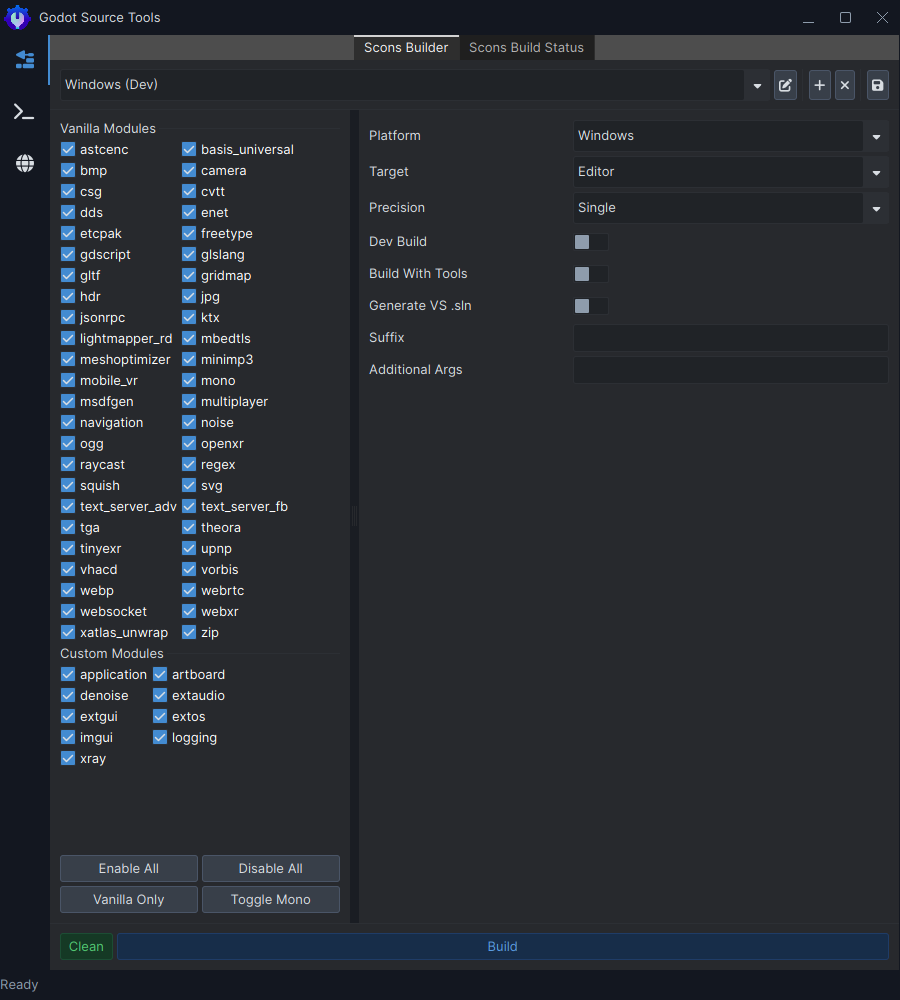This screenshot has height=1000, width=900.
Task: Click the Suffix input field
Action: pos(730,337)
